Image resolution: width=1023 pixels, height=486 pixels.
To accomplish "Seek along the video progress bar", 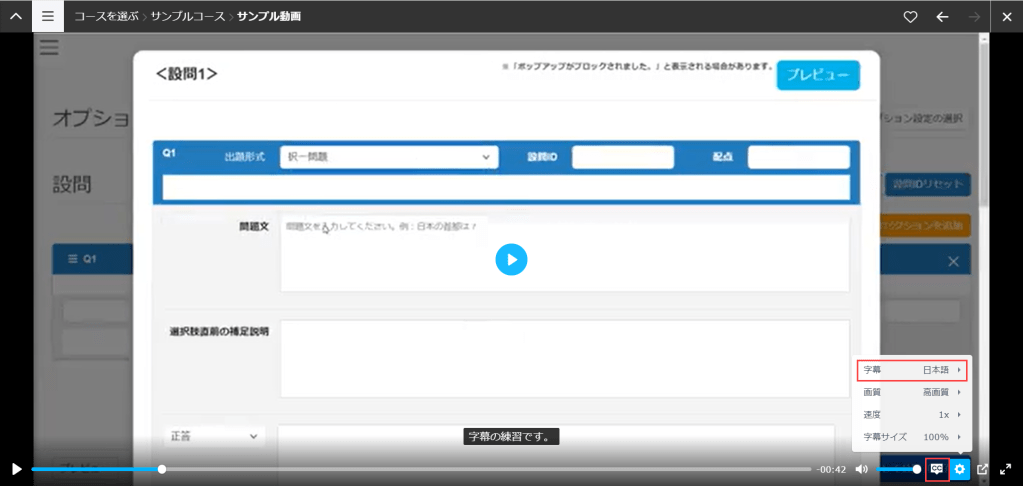I will [421, 469].
